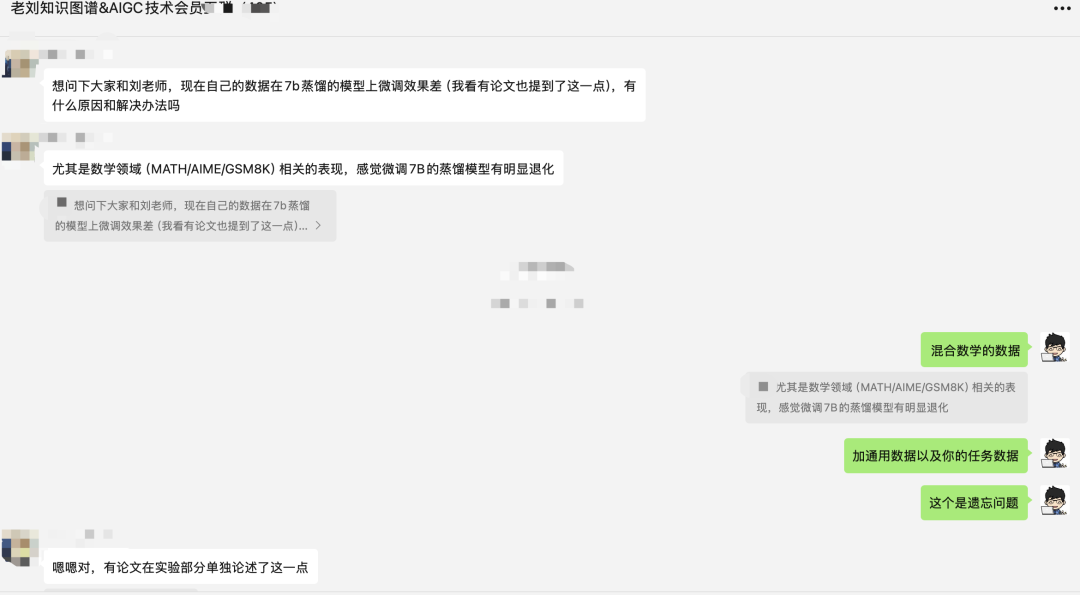This screenshot has width=1080, height=595.
Task: Click the avatar beside 这个是遗忘问题 message
Action: coord(1055,501)
